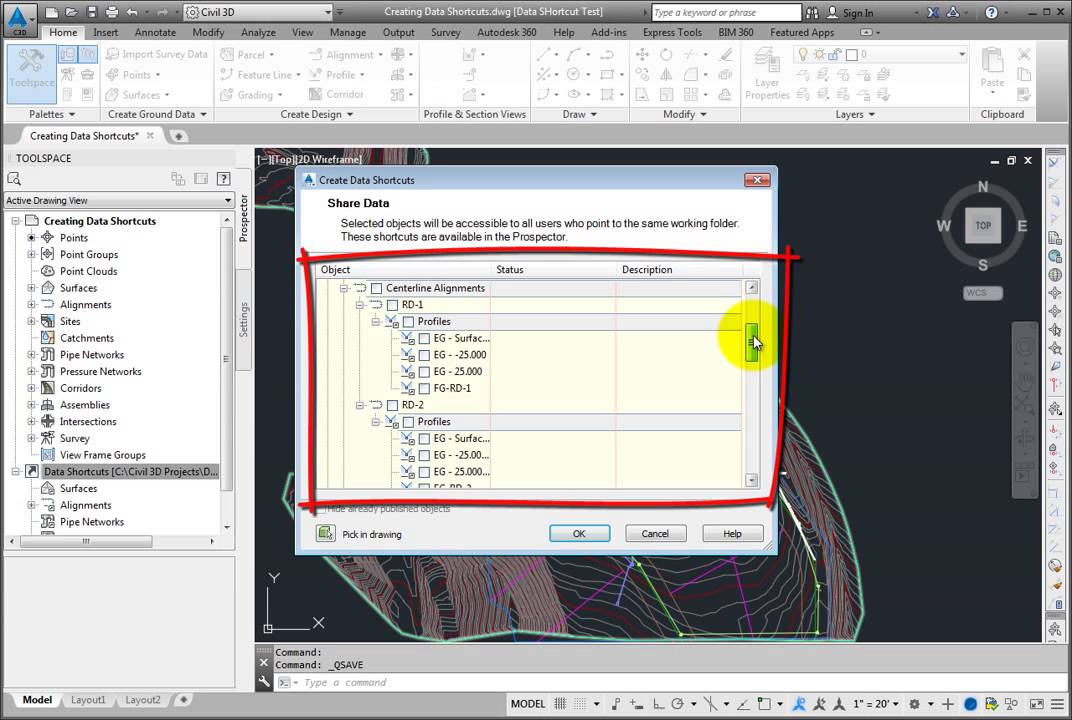Check the RD-2 Profiles checkbox
The height and width of the screenshot is (720, 1072).
(x=408, y=422)
